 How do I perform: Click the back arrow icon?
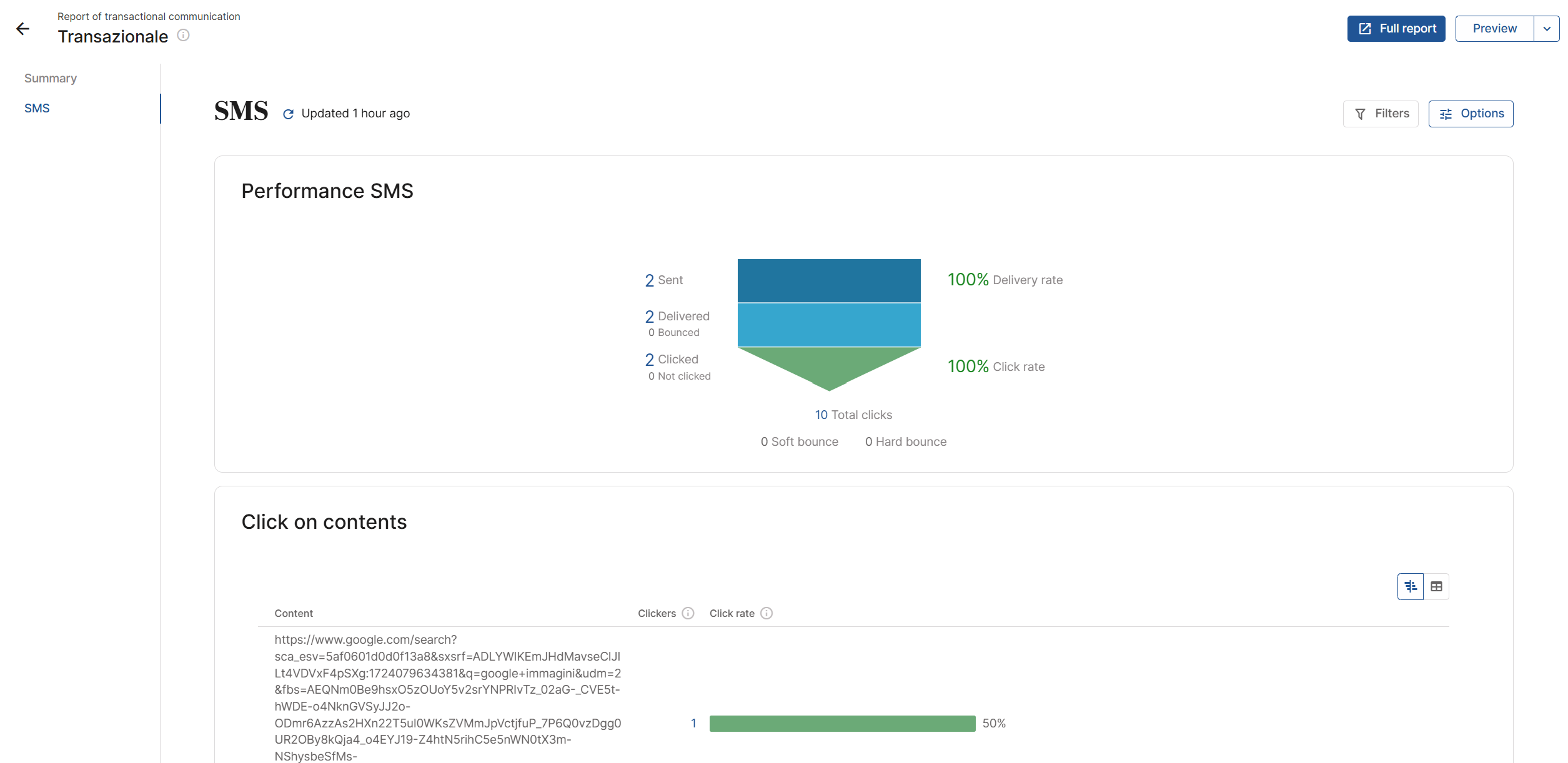23,29
